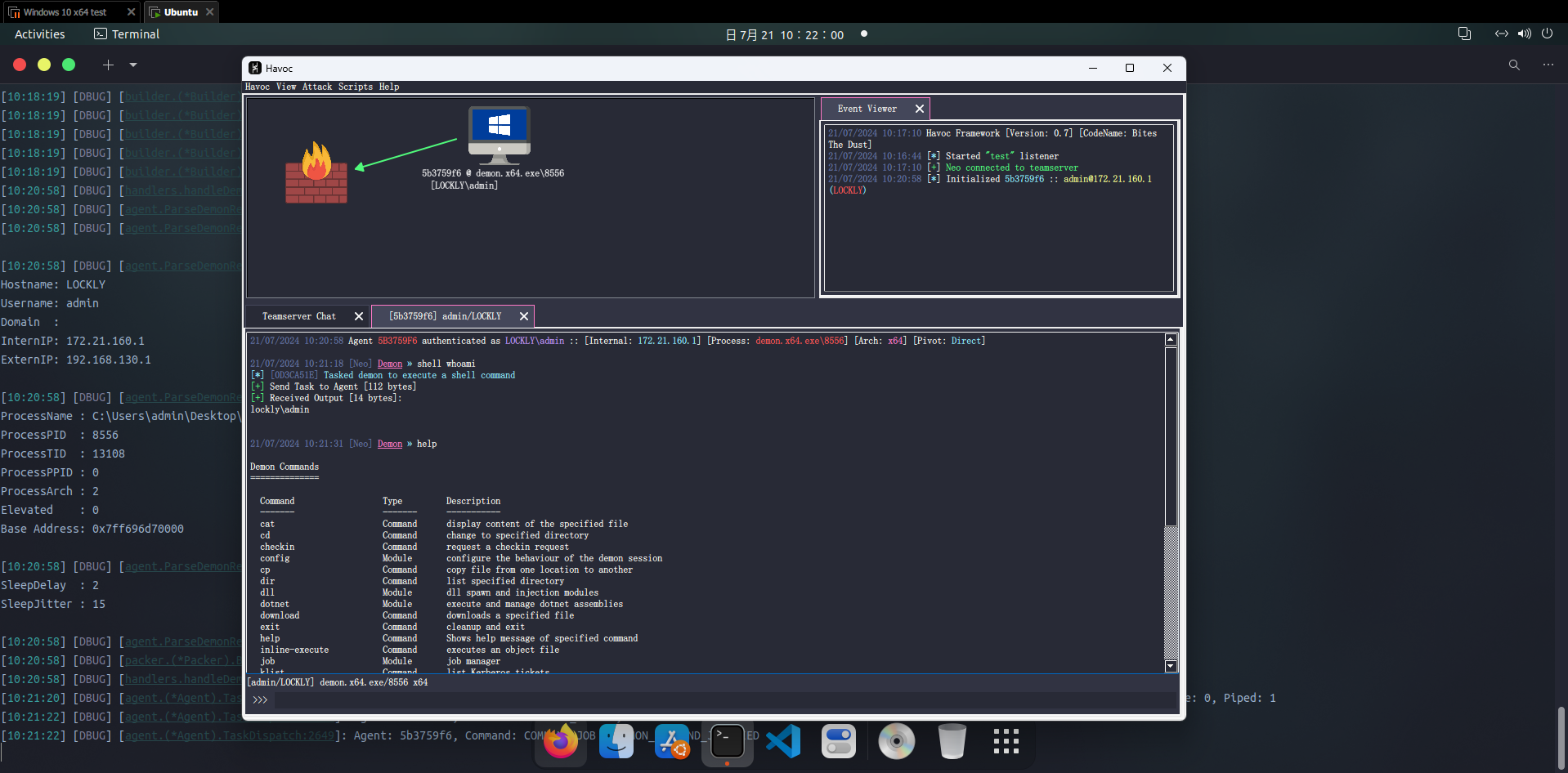
Task: Show applications grid in dock
Action: point(1006,742)
